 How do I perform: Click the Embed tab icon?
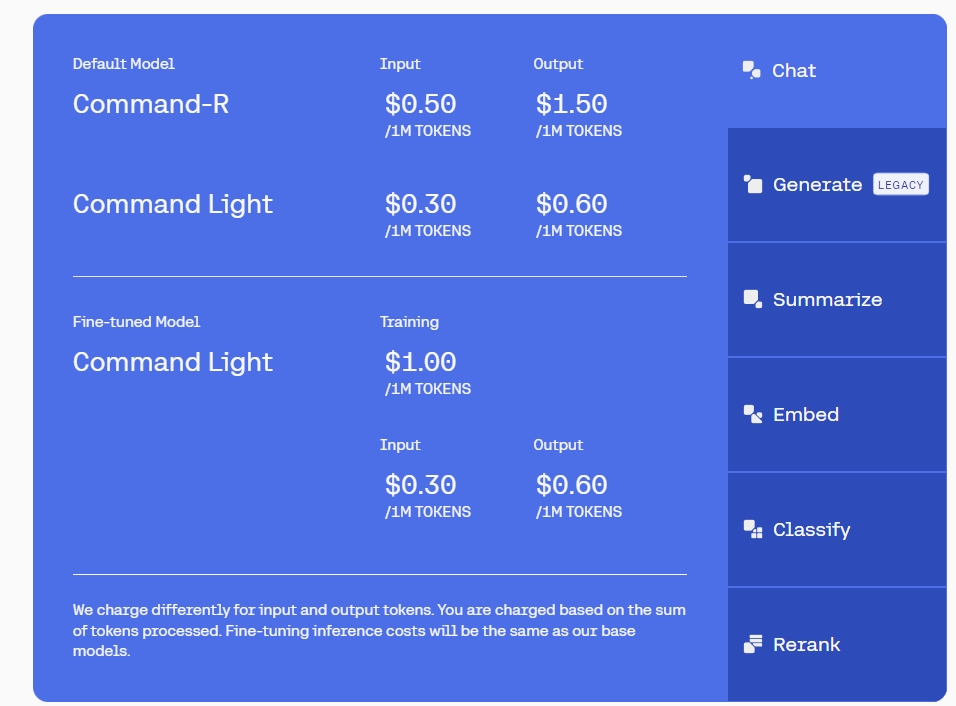(753, 414)
